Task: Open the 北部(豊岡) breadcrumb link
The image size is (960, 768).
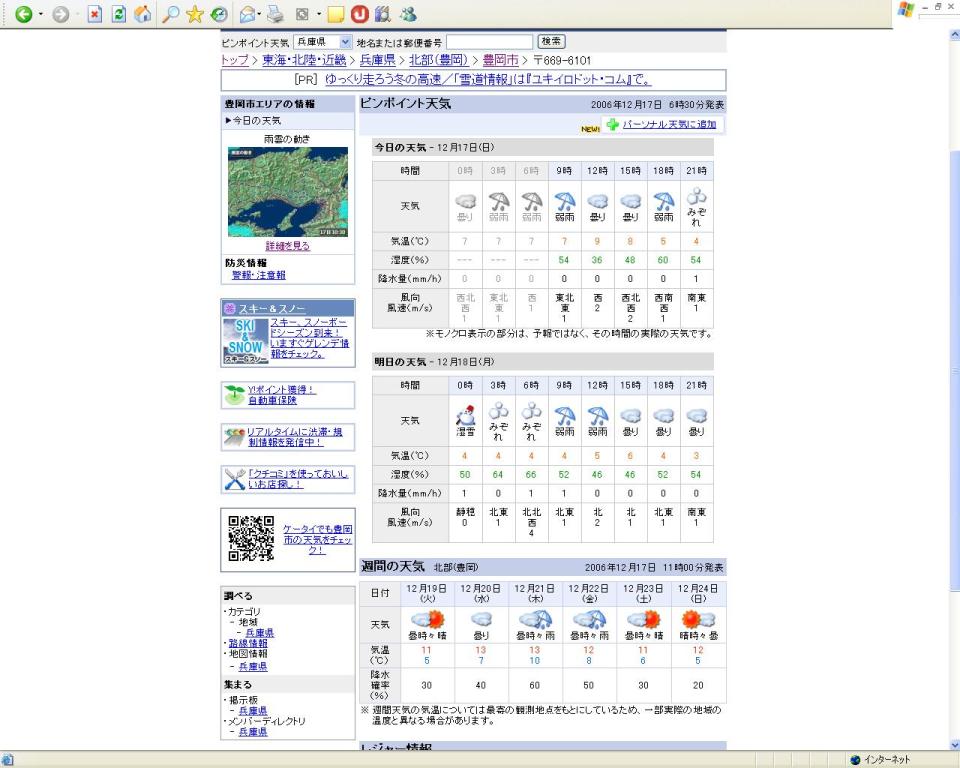Action: (438, 60)
